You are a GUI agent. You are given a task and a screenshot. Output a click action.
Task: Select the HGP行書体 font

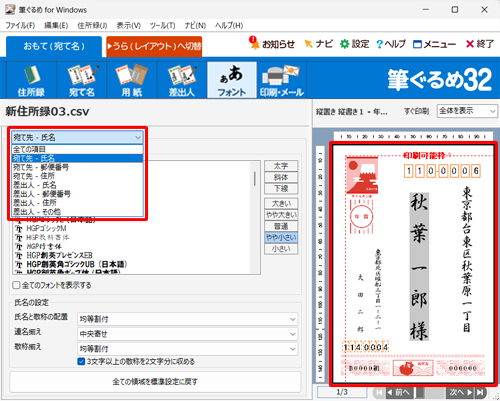(44, 246)
